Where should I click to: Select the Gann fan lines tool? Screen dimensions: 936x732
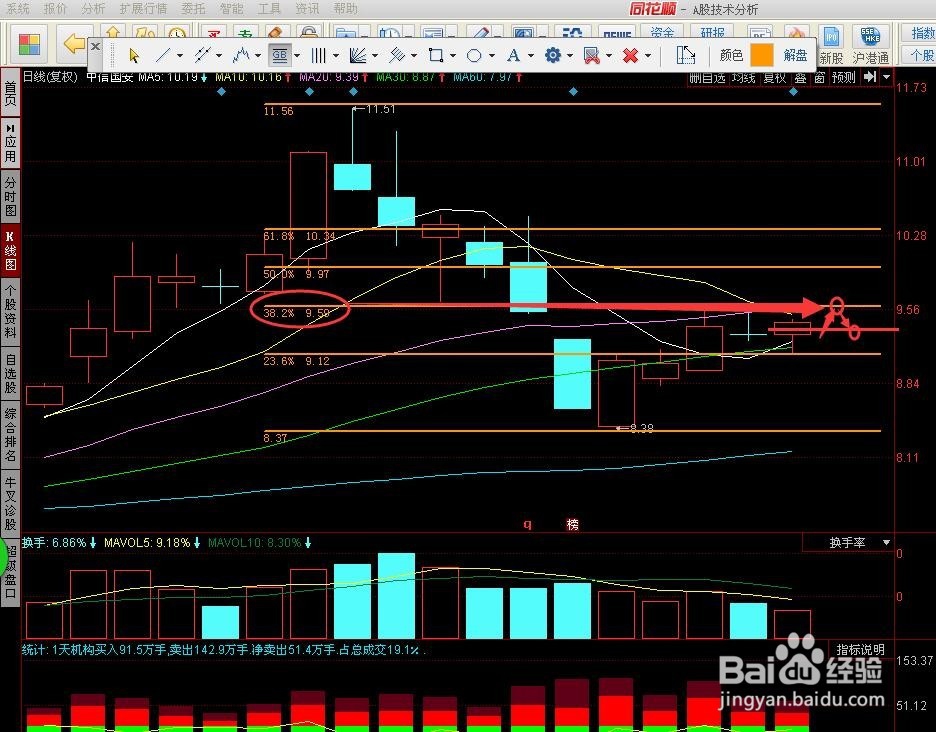tap(358, 56)
